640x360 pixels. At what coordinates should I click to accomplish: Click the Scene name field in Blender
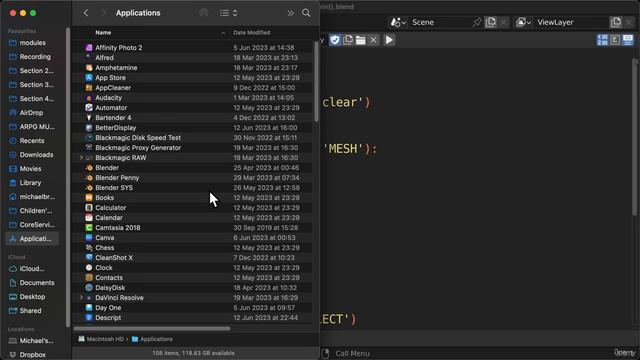click(439, 22)
